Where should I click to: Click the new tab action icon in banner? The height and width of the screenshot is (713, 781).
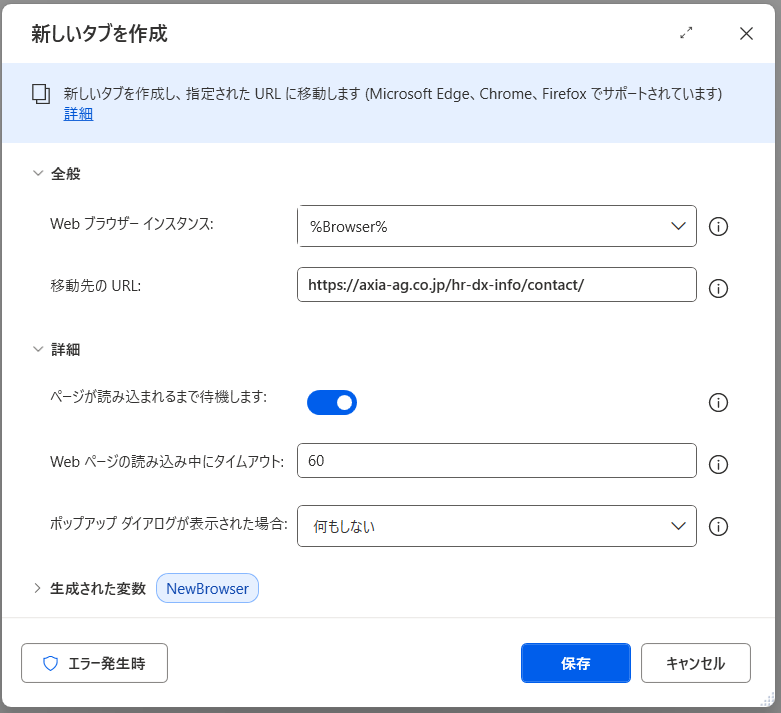click(x=41, y=94)
